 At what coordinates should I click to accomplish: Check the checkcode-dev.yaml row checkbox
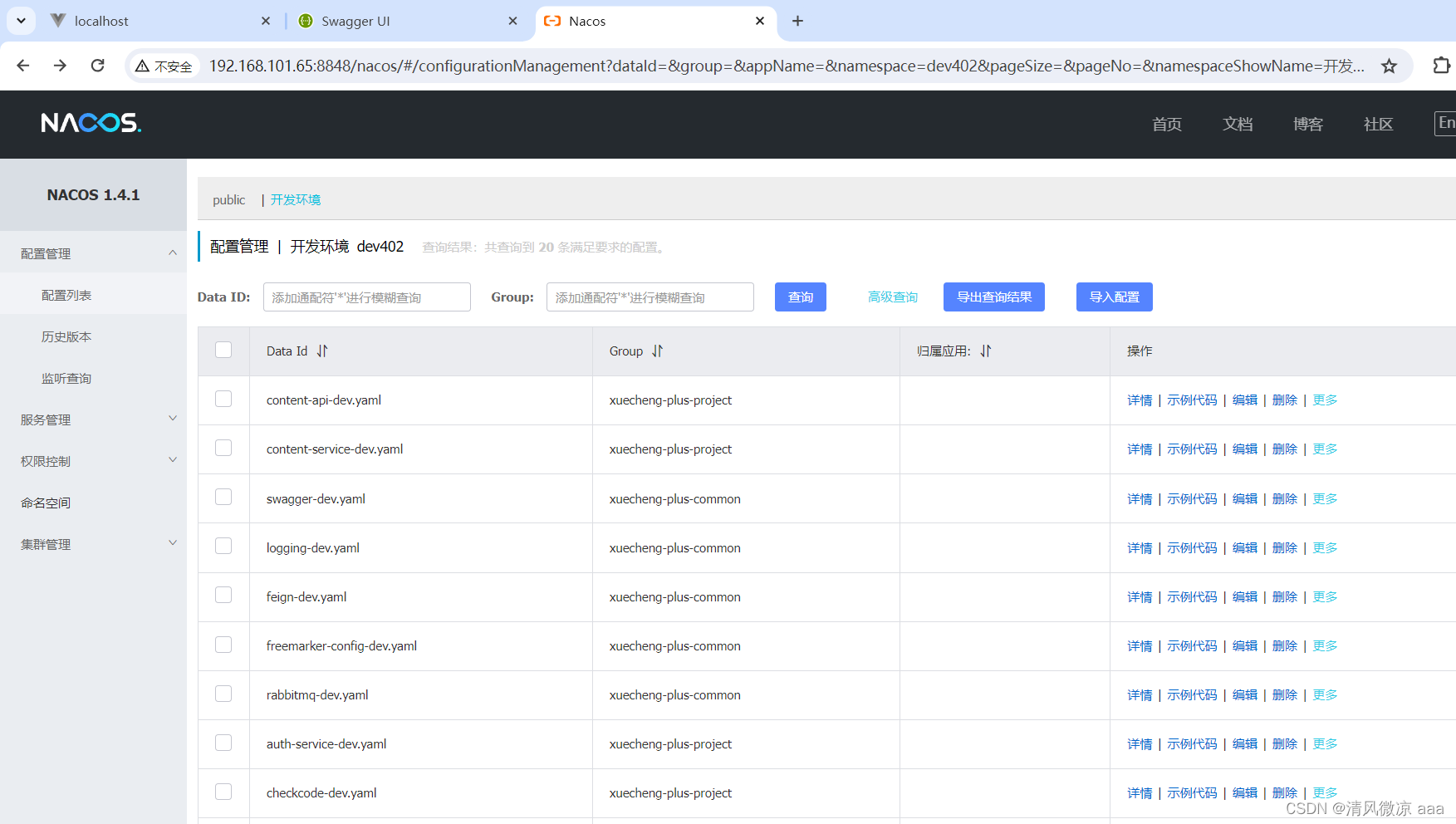(x=223, y=792)
